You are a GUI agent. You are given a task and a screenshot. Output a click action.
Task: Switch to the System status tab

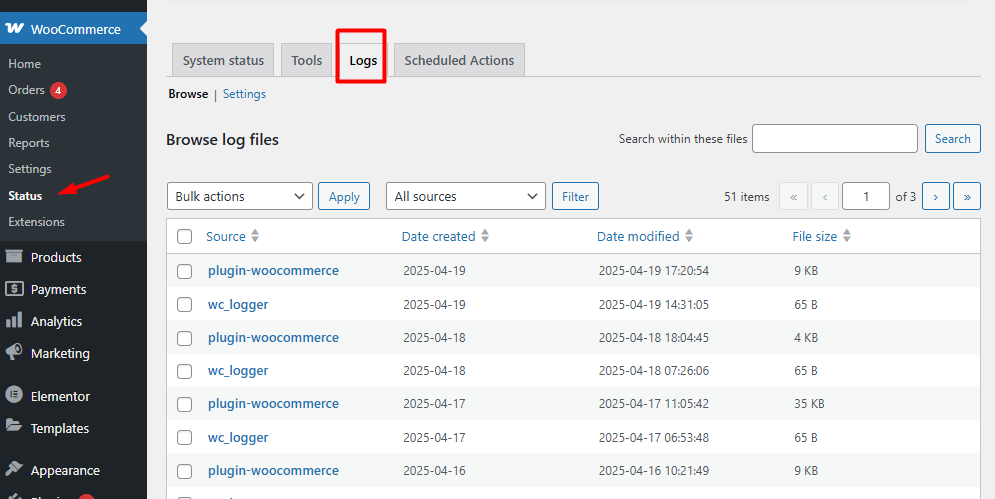tap(223, 60)
